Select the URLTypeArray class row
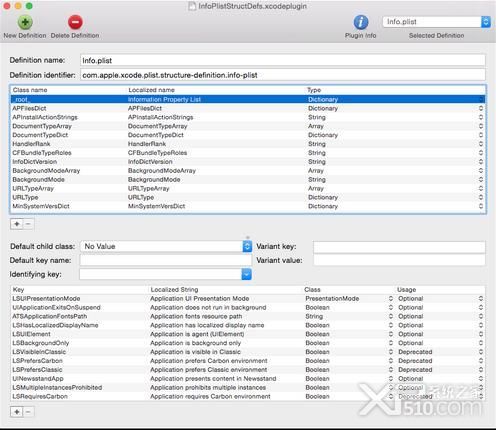The height and width of the screenshot is (430, 496). click(x=248, y=188)
